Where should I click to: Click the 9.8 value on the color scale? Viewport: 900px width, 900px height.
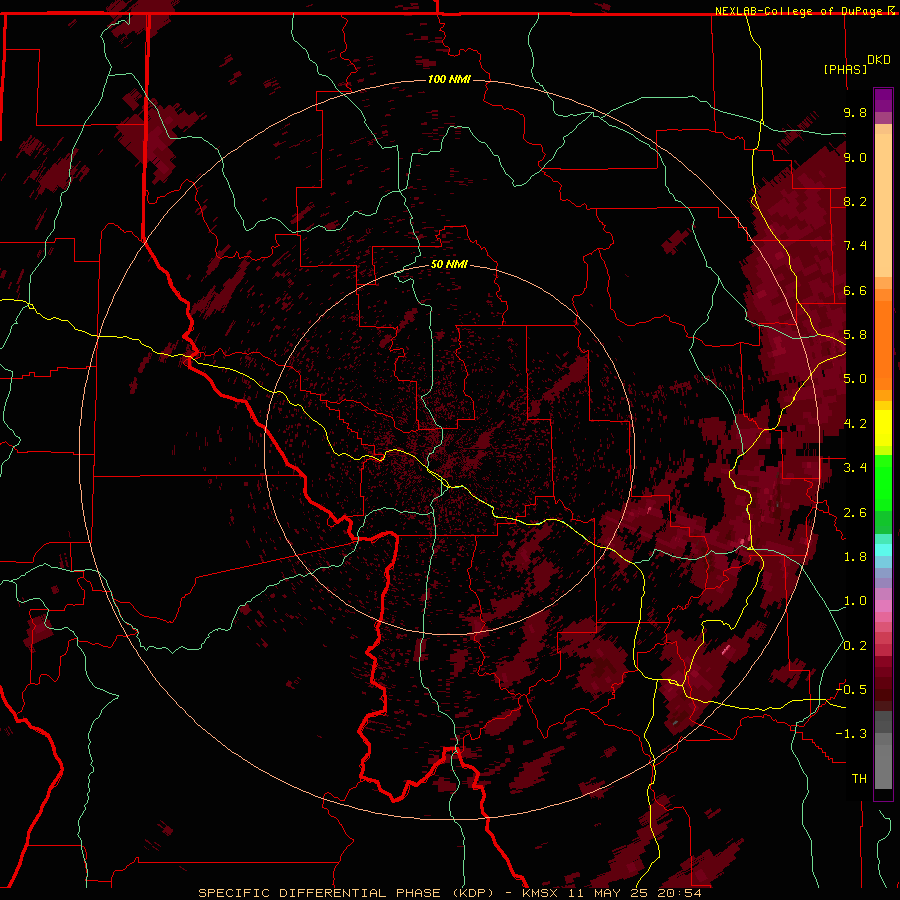pos(855,112)
